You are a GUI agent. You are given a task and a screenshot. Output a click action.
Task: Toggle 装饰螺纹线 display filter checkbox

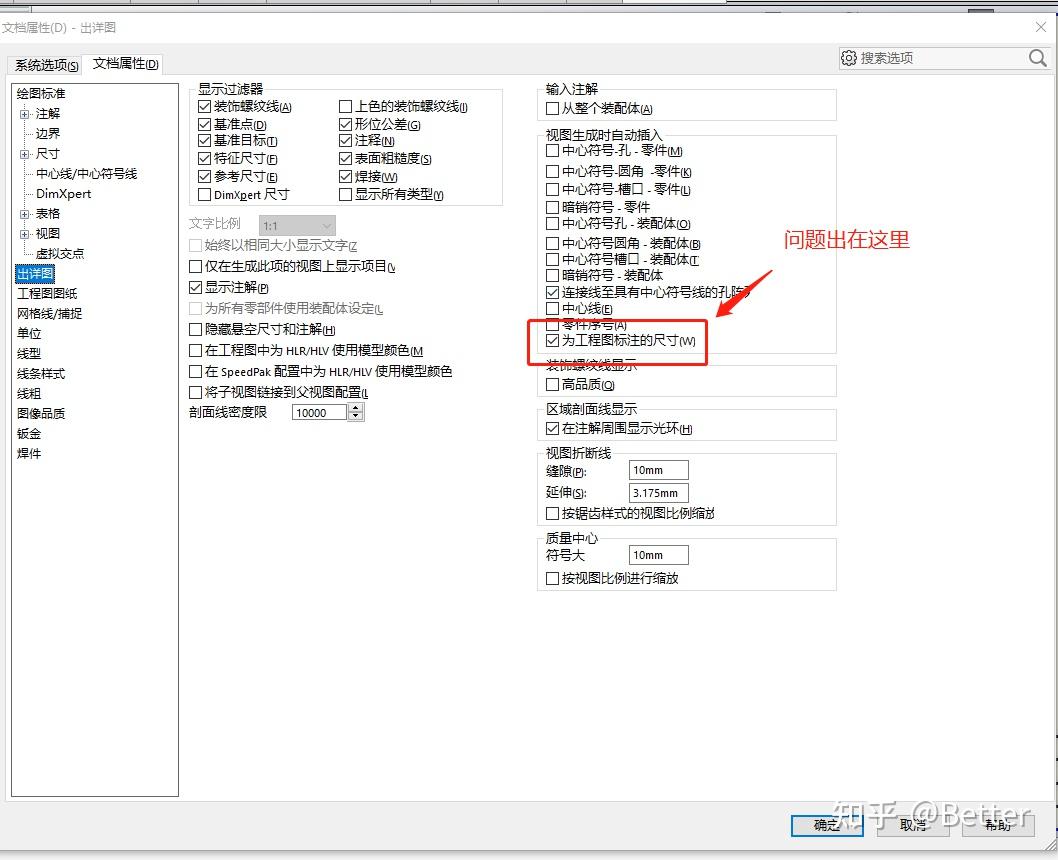click(205, 107)
